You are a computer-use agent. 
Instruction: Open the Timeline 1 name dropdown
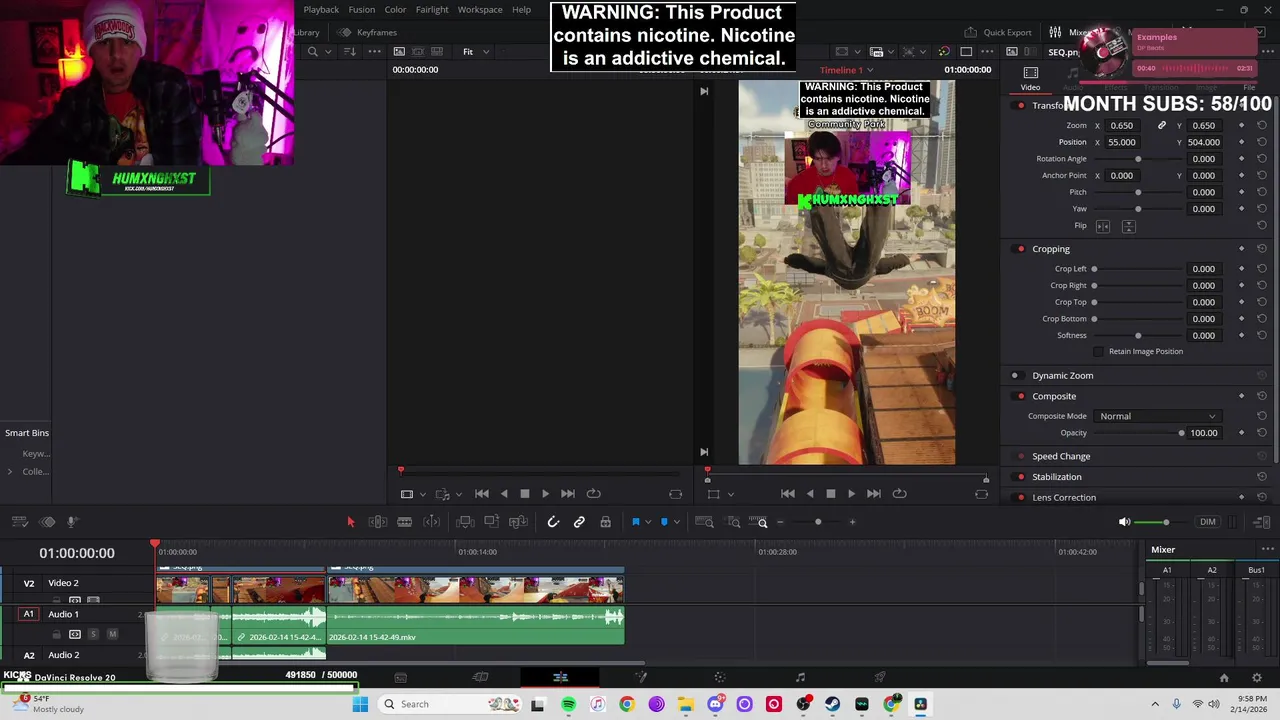[x=847, y=70]
